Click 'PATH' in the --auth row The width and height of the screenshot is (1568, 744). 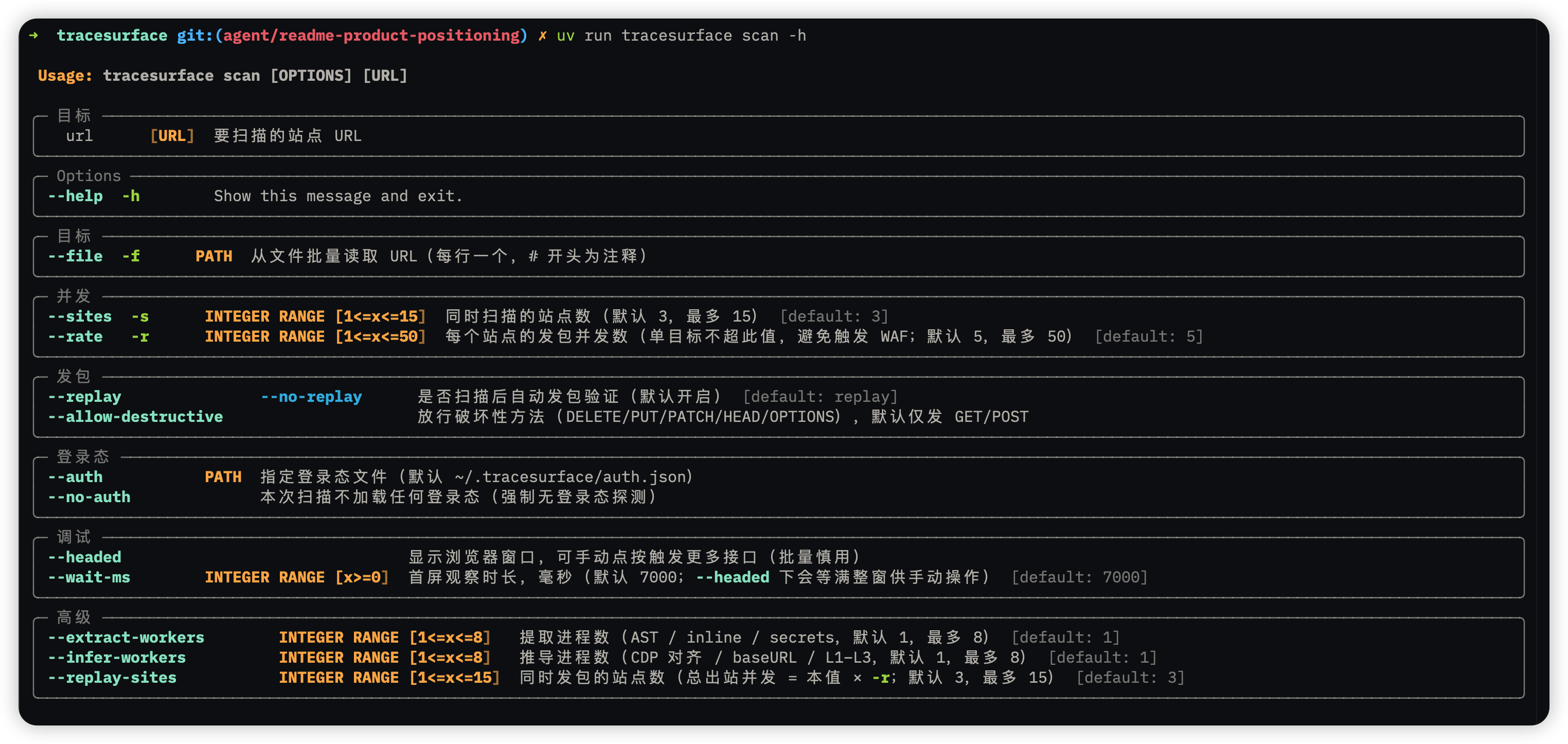tap(223, 477)
